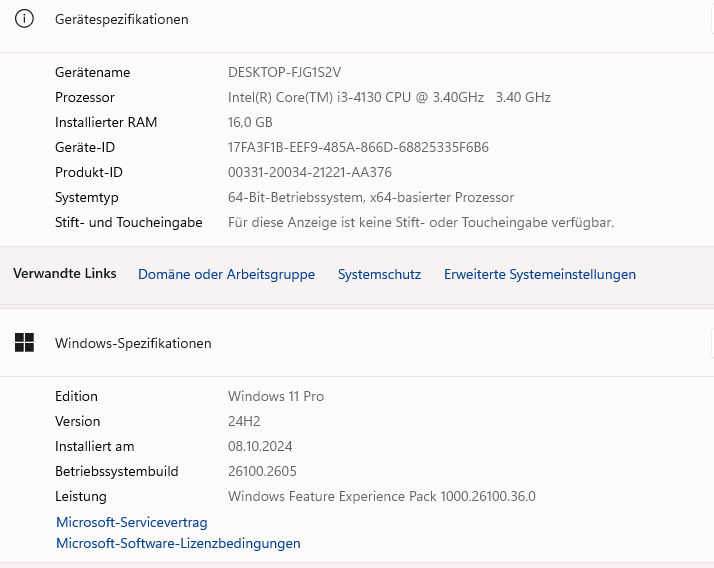714x568 pixels.
Task: Click the Windows logo icon beside Windows-Spezifikationen
Action: [x=24, y=343]
